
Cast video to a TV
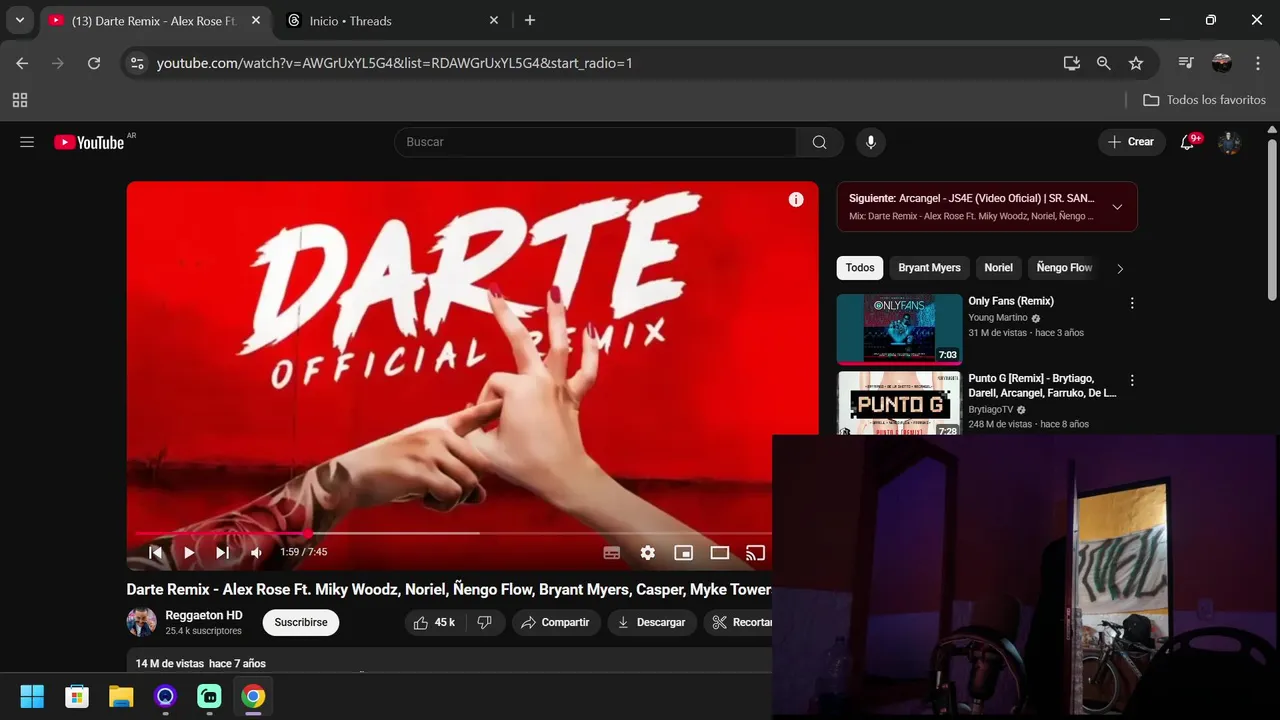click(x=756, y=552)
